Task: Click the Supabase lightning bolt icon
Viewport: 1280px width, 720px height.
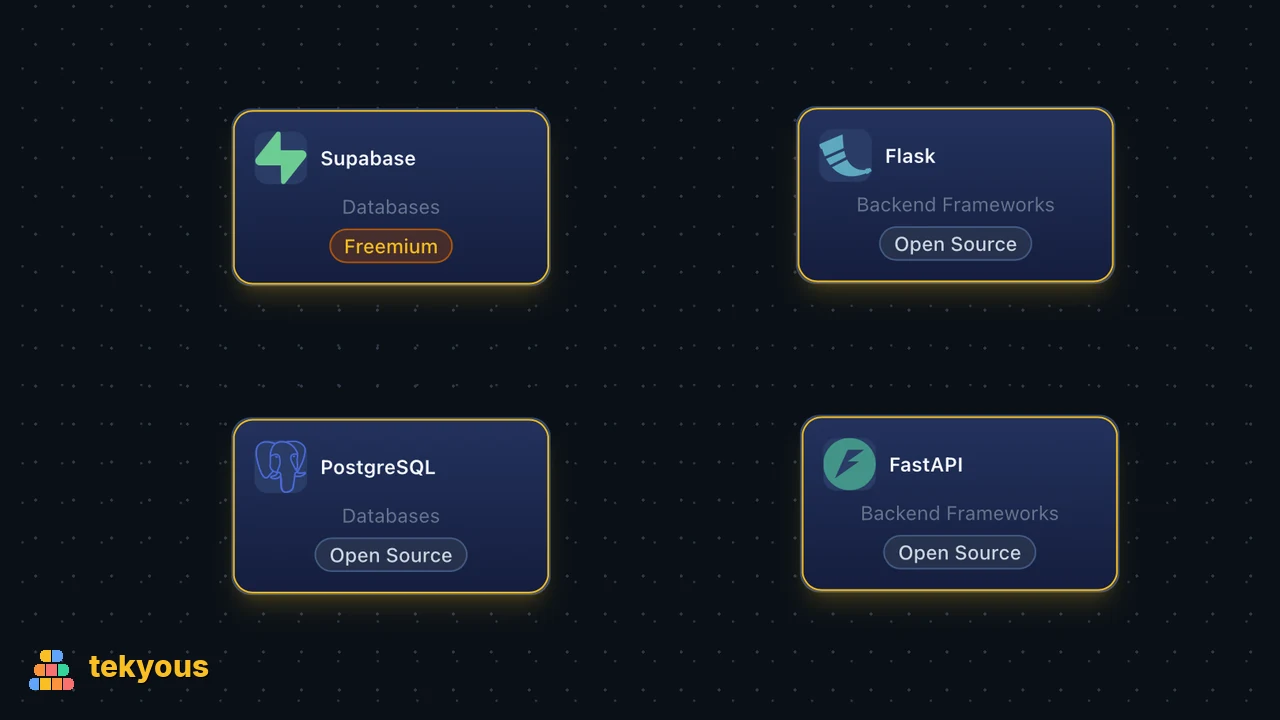Action: pos(281,158)
